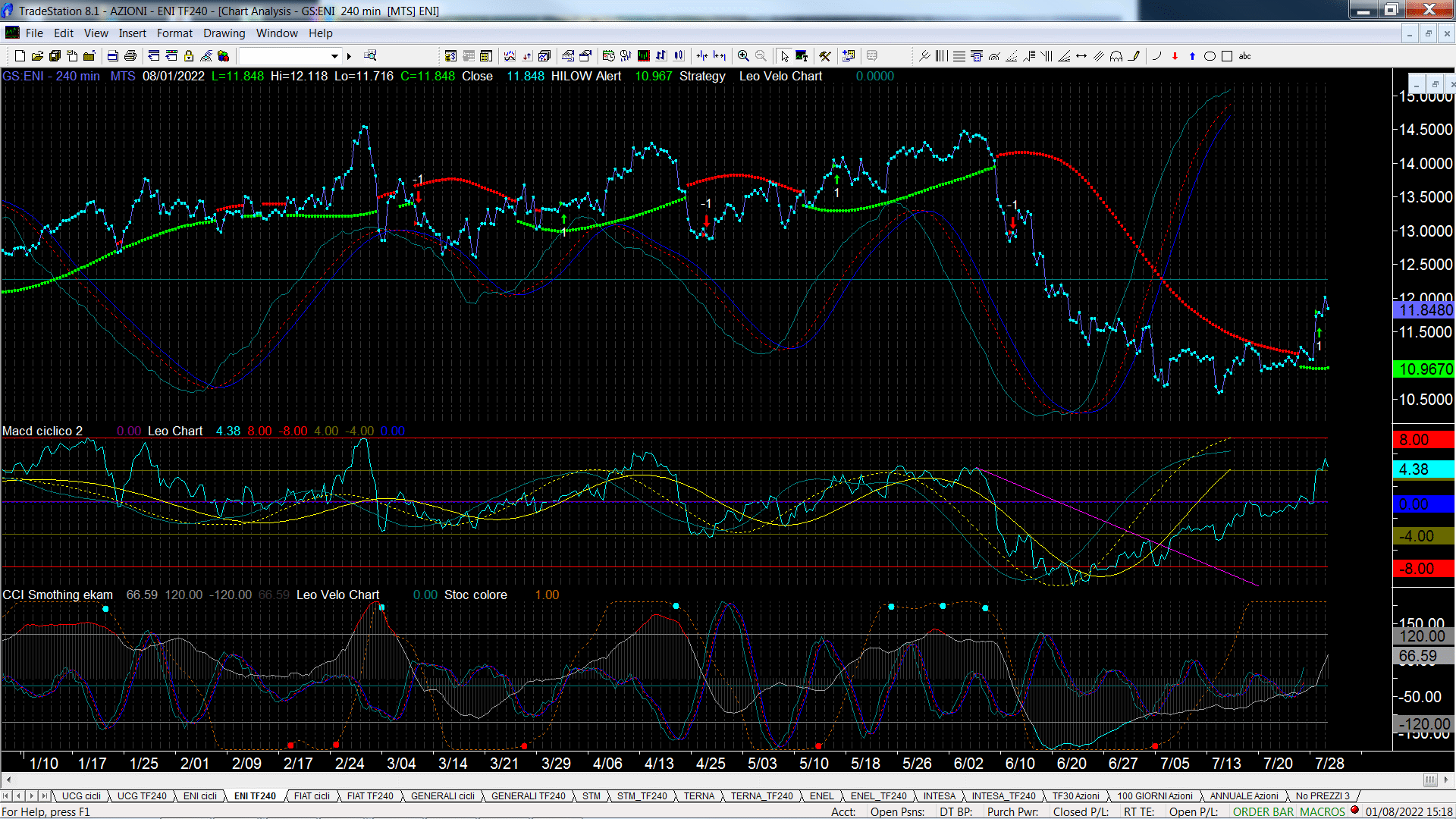Open the Drawing menu

click(224, 33)
